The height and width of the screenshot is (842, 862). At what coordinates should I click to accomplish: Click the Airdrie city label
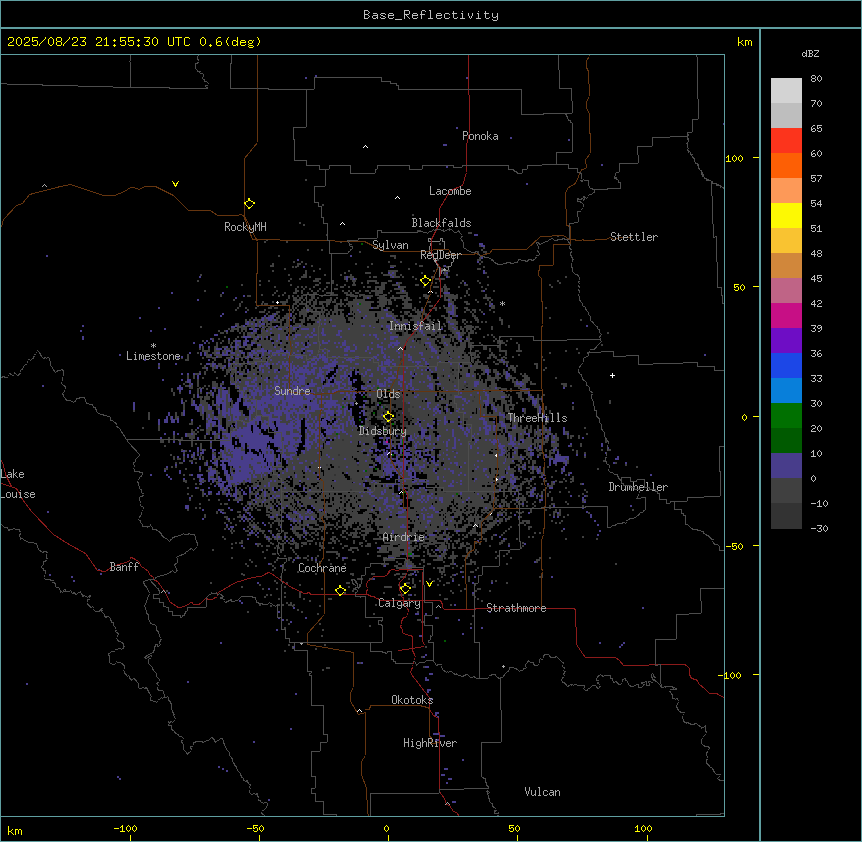click(404, 537)
